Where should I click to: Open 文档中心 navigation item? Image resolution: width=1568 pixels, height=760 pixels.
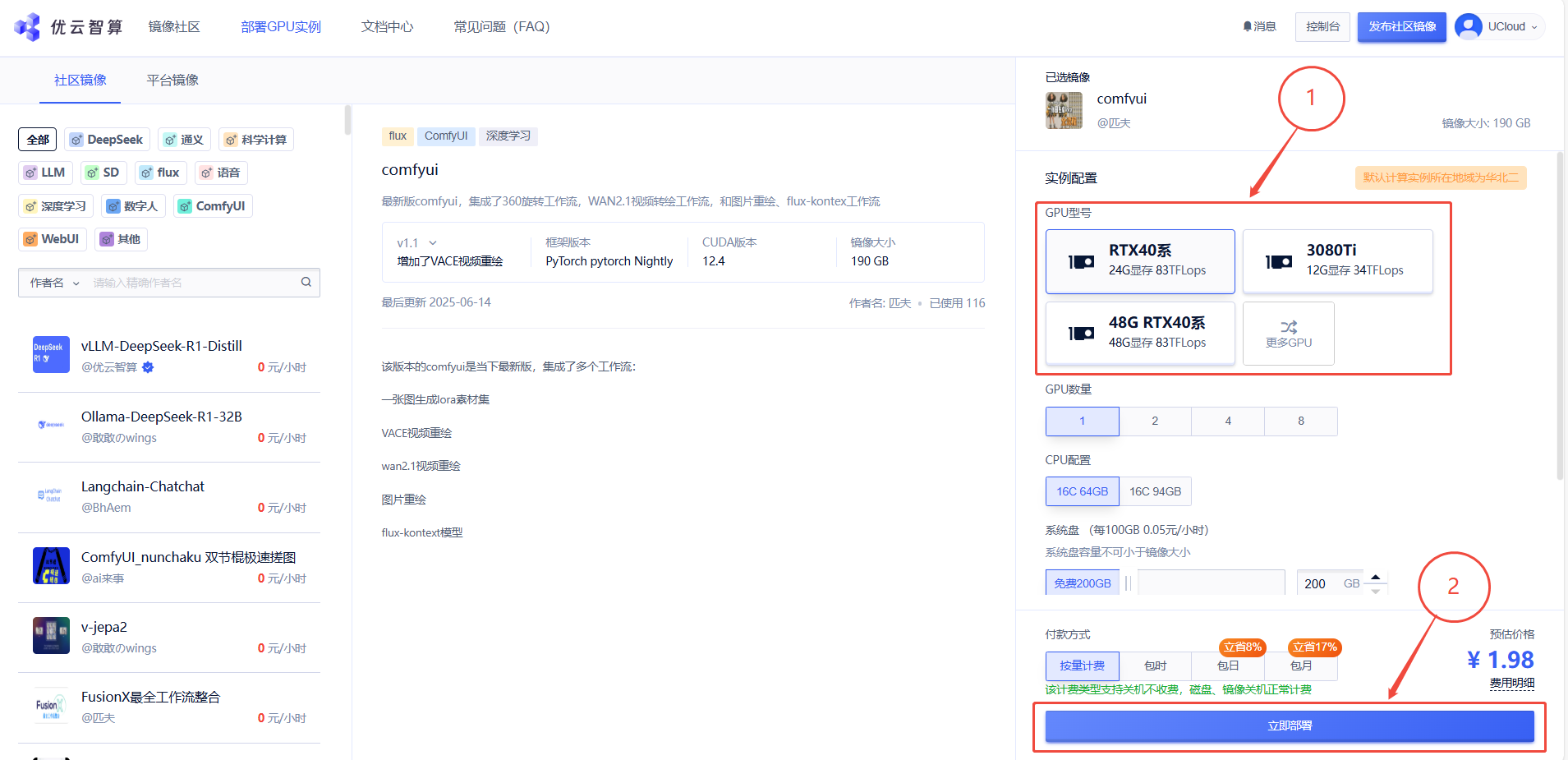click(x=387, y=27)
